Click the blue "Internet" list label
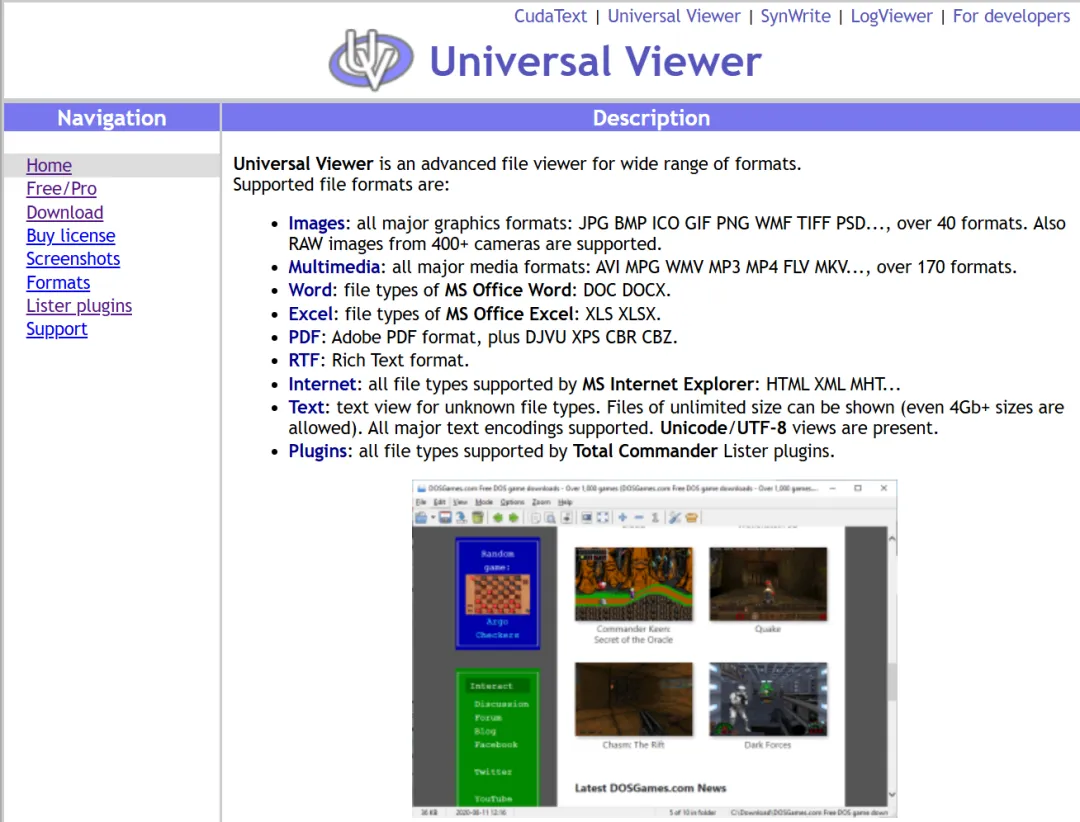The width and height of the screenshot is (1080, 822). click(x=322, y=384)
